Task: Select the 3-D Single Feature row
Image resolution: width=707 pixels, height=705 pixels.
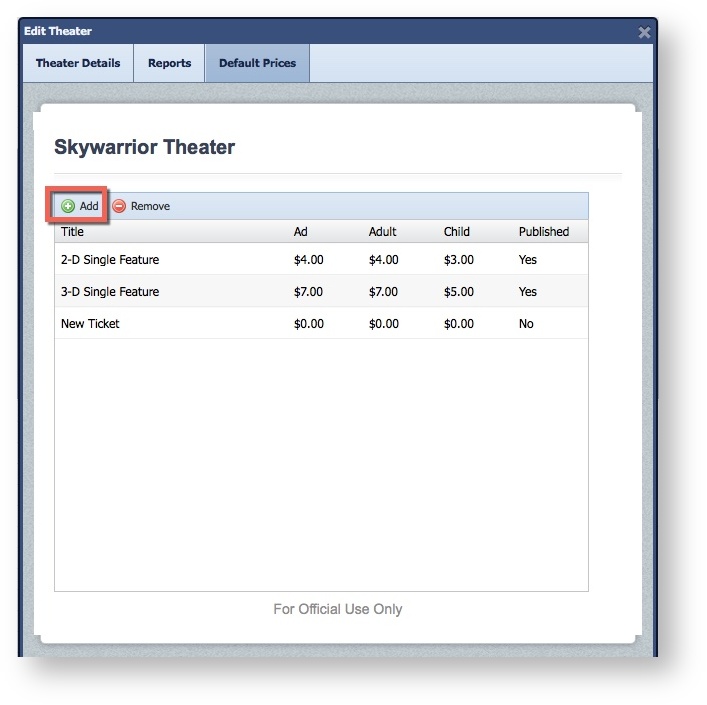Action: [110, 292]
